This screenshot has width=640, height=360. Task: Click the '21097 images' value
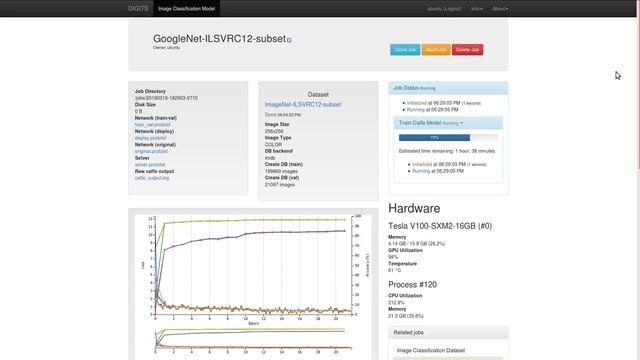[280, 184]
